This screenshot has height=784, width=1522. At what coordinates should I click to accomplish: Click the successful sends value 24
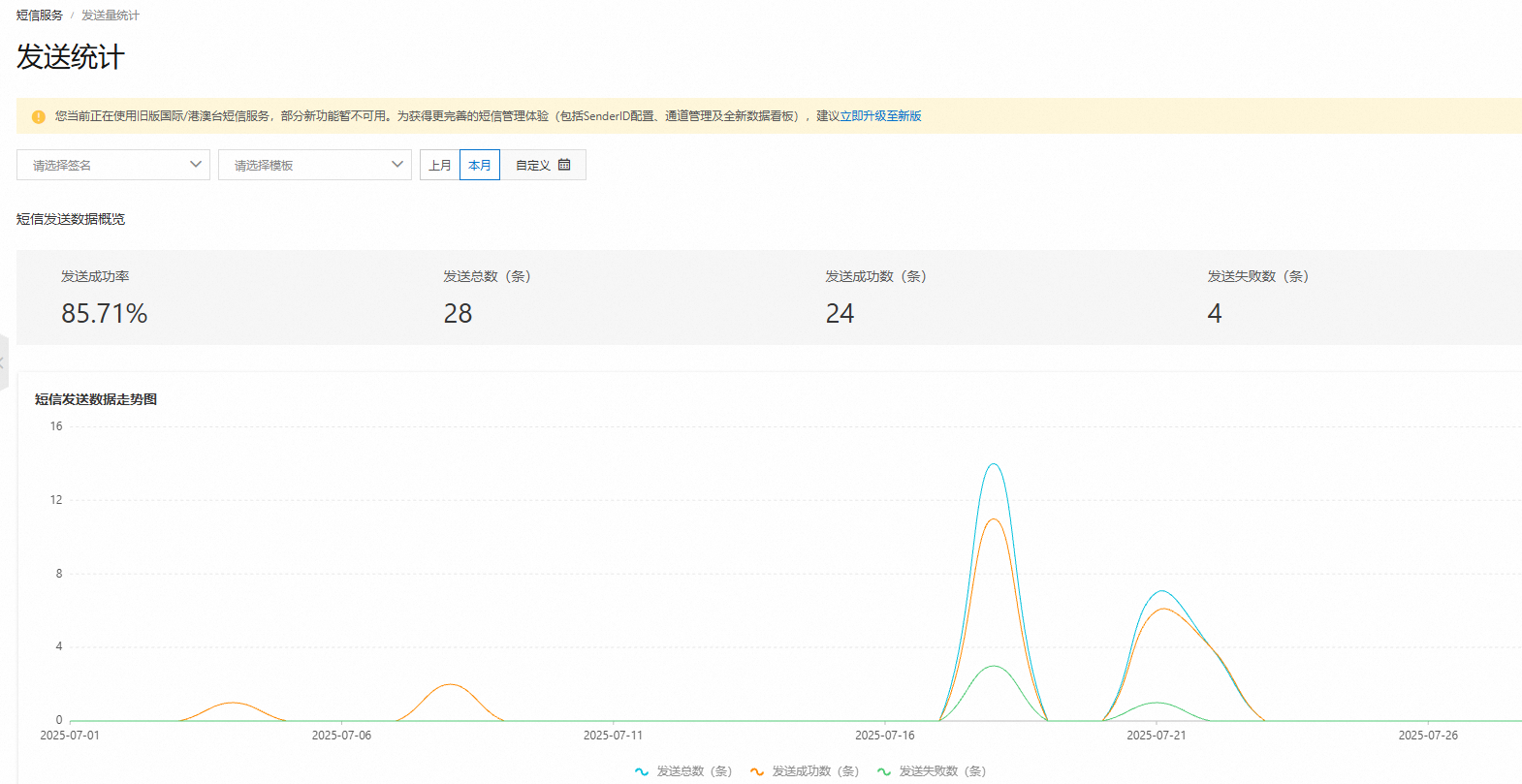840,314
